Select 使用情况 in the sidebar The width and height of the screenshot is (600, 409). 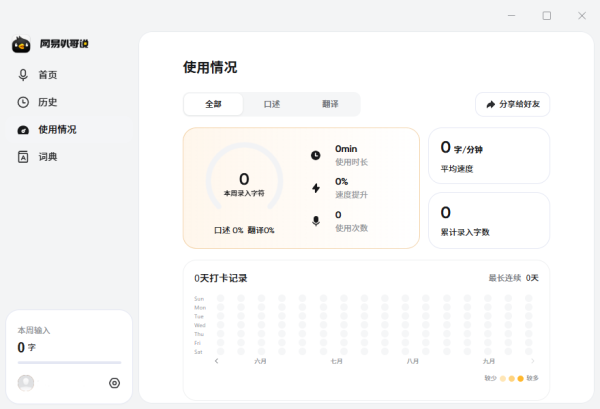point(69,130)
